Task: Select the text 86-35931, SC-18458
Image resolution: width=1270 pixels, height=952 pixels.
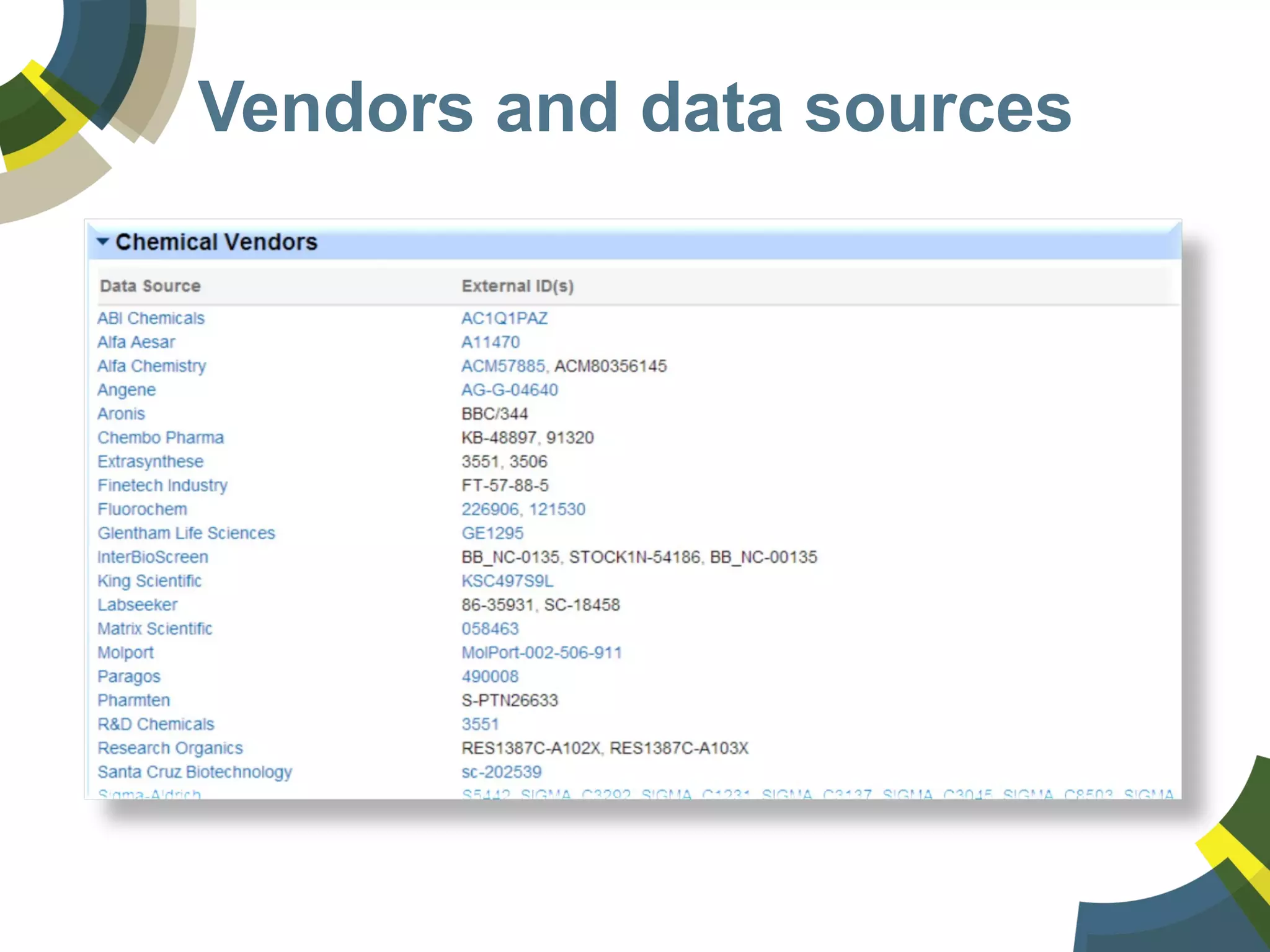Action: pyautogui.click(x=541, y=605)
